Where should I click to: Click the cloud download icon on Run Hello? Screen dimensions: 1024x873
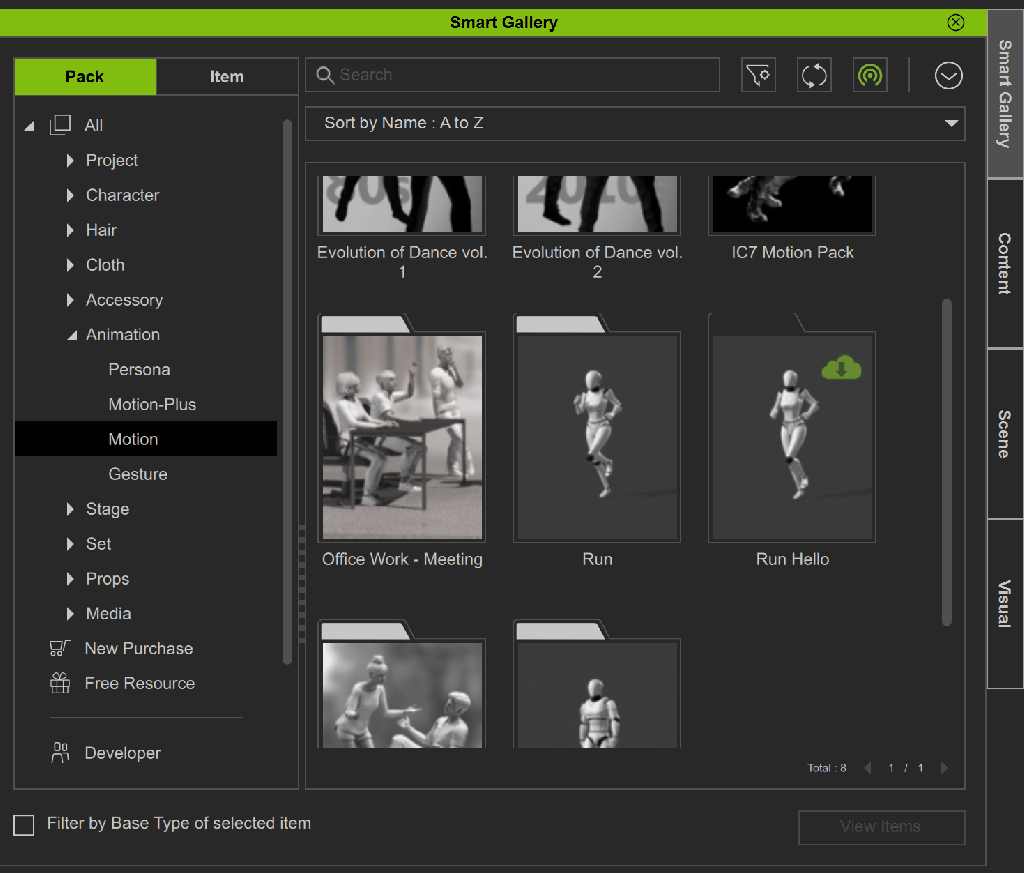point(841,369)
